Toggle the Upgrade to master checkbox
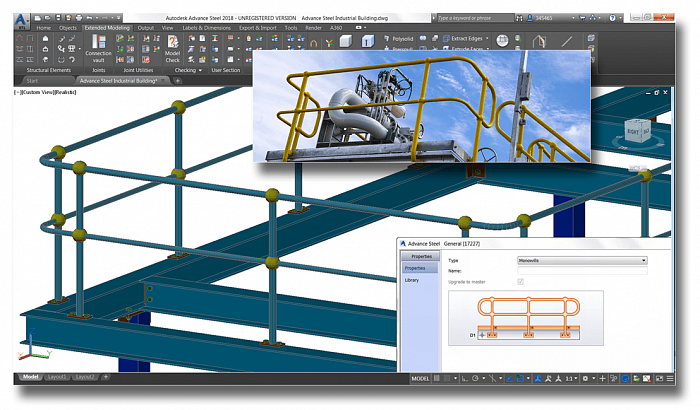This screenshot has height=410, width=700. tap(521, 281)
